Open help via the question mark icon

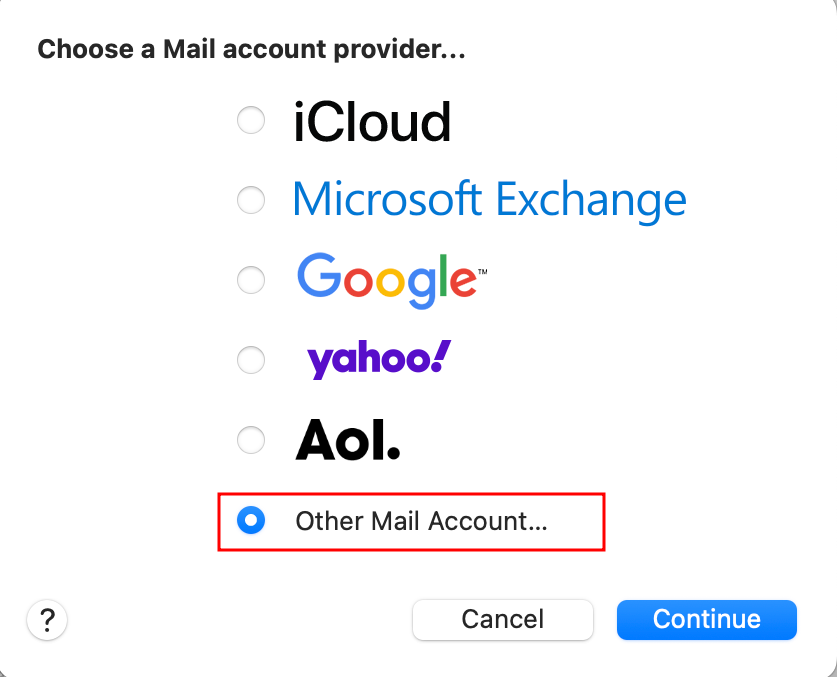click(46, 620)
